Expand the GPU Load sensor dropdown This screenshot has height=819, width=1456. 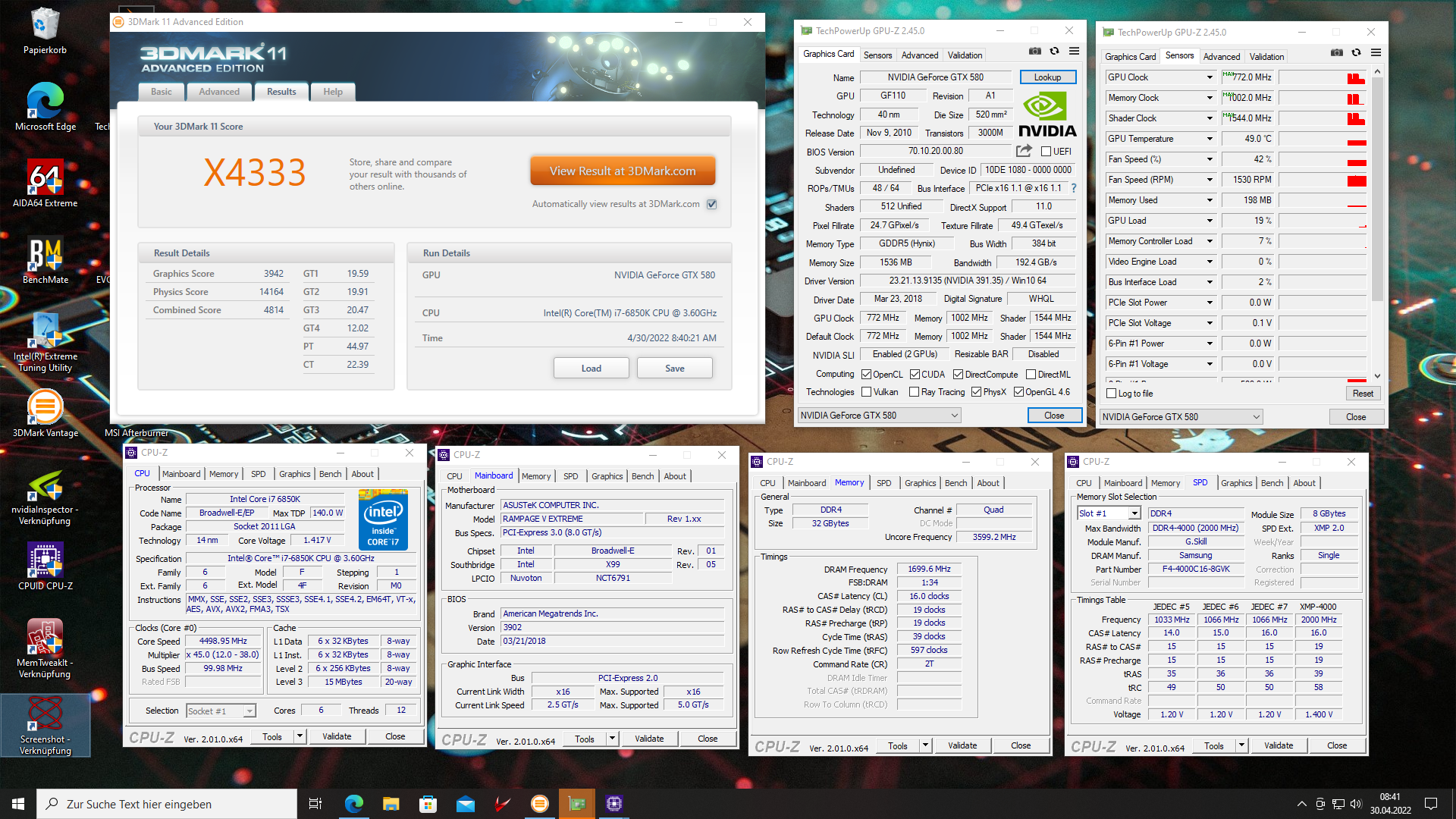[1210, 221]
